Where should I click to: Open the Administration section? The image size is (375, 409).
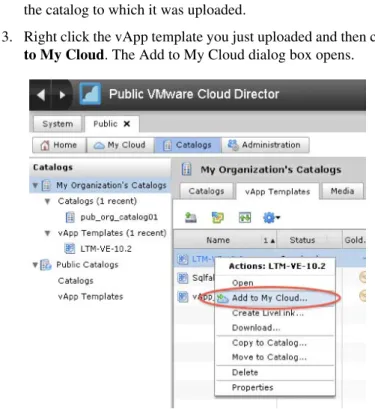click(265, 145)
